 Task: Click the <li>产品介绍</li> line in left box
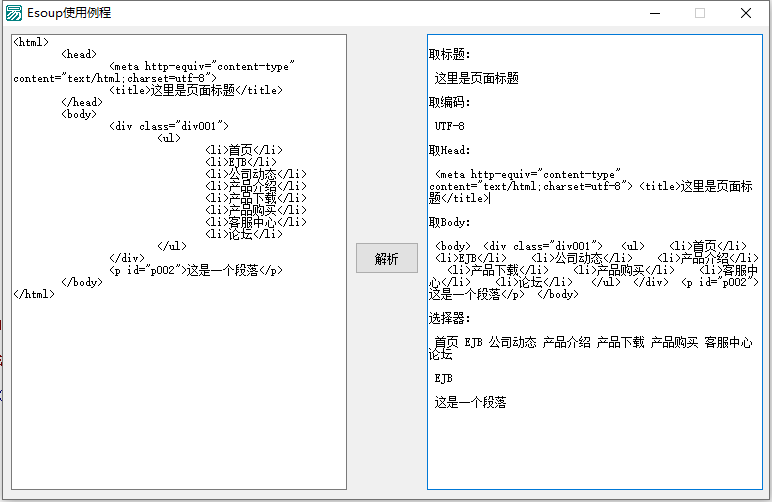point(256,186)
